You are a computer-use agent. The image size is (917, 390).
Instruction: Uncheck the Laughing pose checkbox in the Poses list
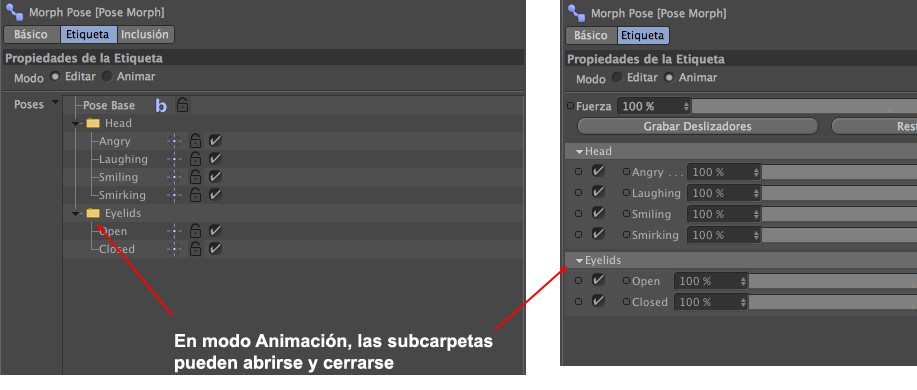click(x=215, y=158)
